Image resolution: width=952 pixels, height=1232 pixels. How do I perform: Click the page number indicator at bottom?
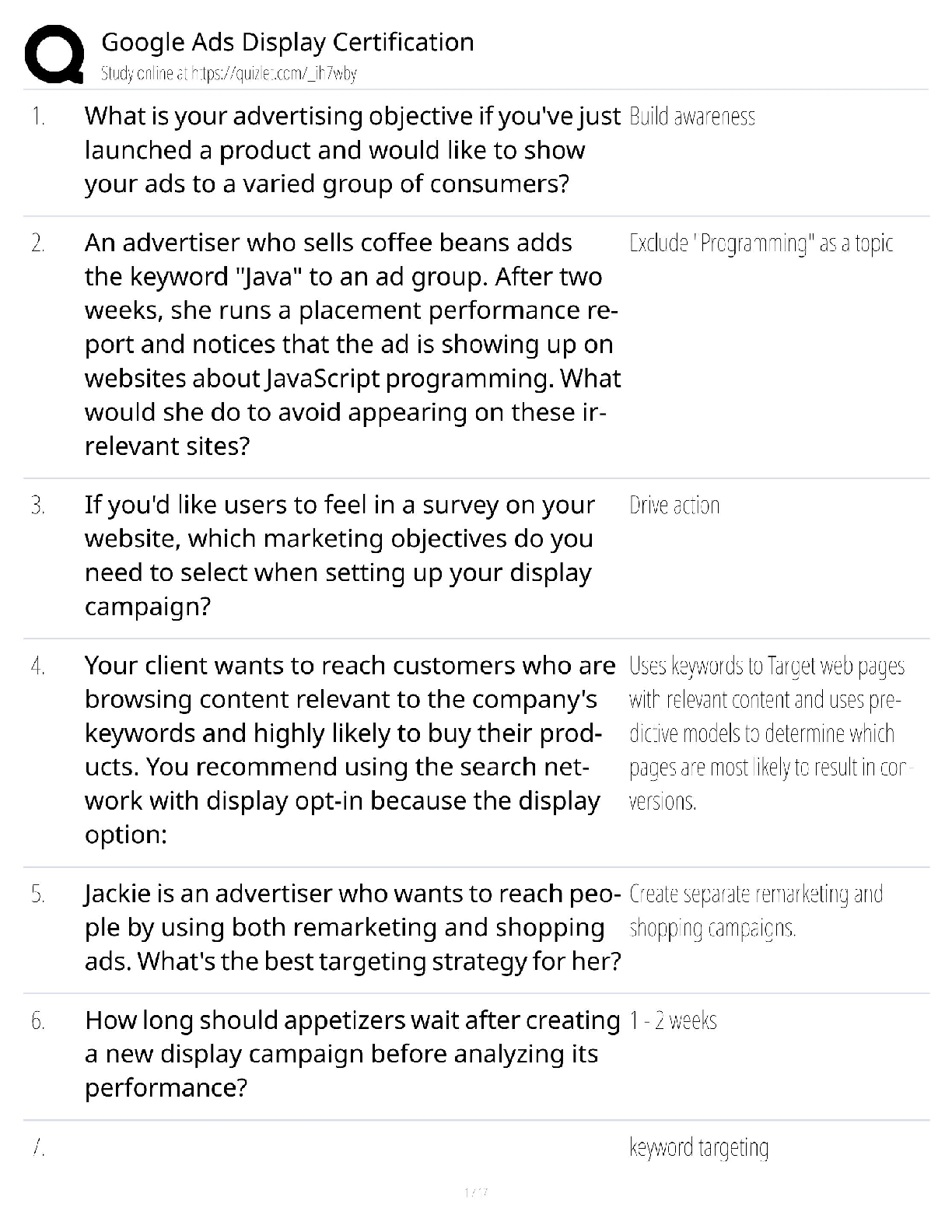pyautogui.click(x=475, y=1192)
